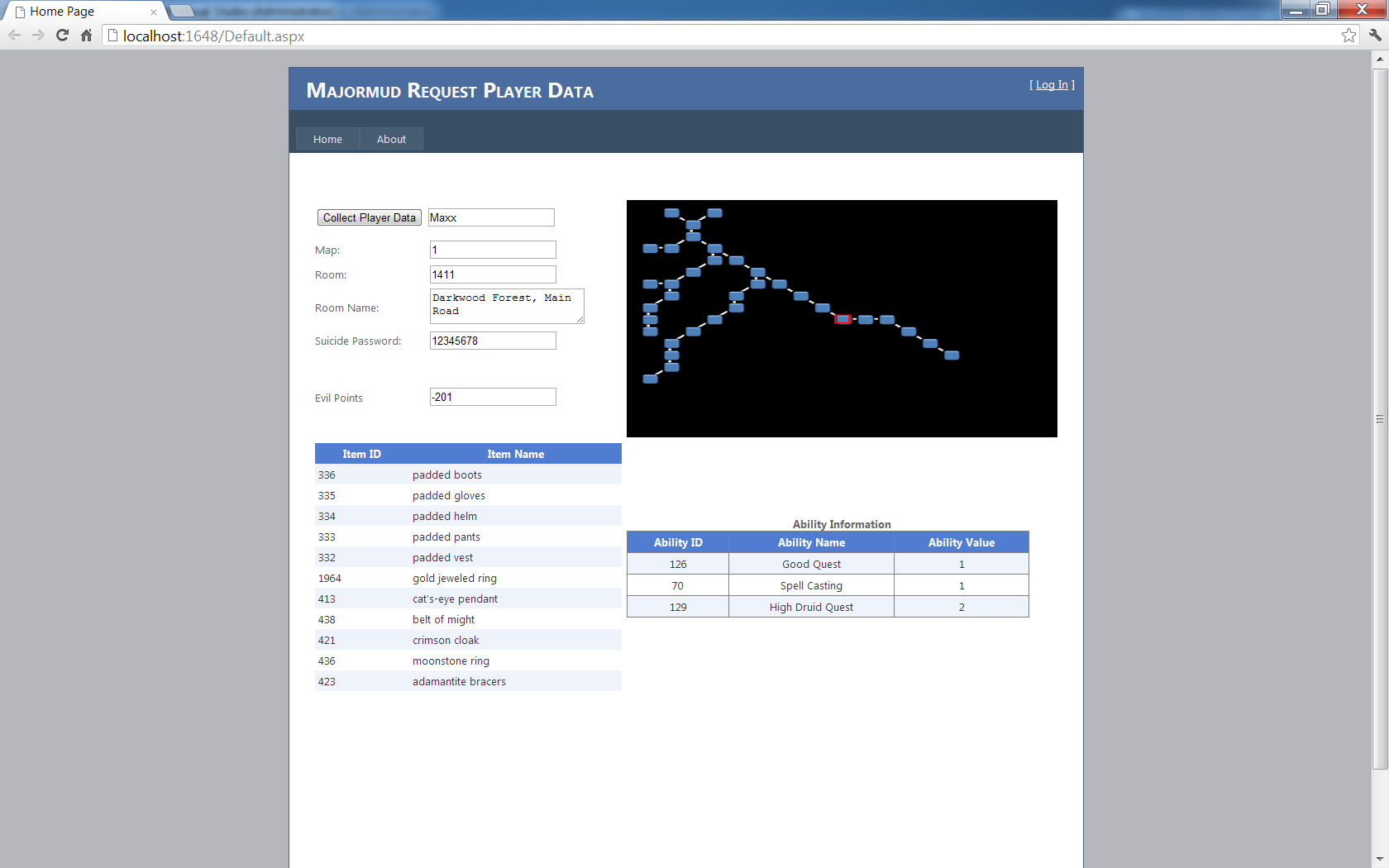
Task: Go to browser home icon
Action: (x=86, y=36)
